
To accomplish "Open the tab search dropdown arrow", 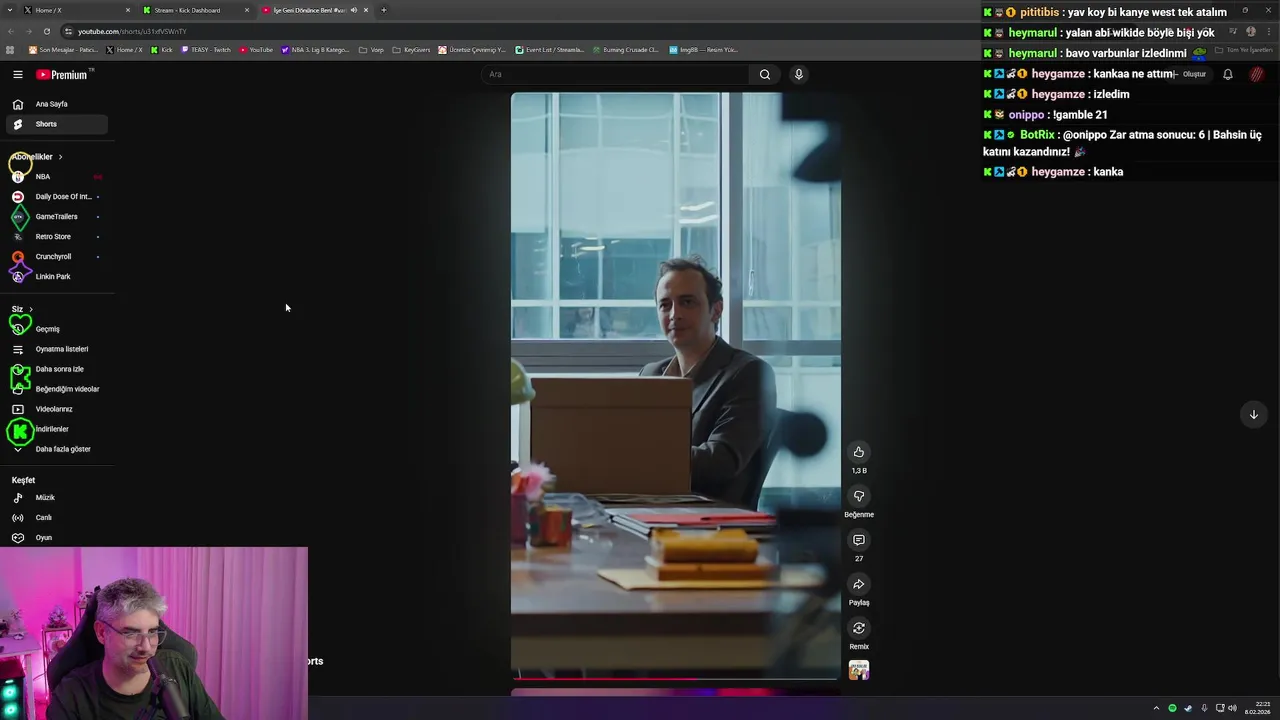I will coord(9,10).
